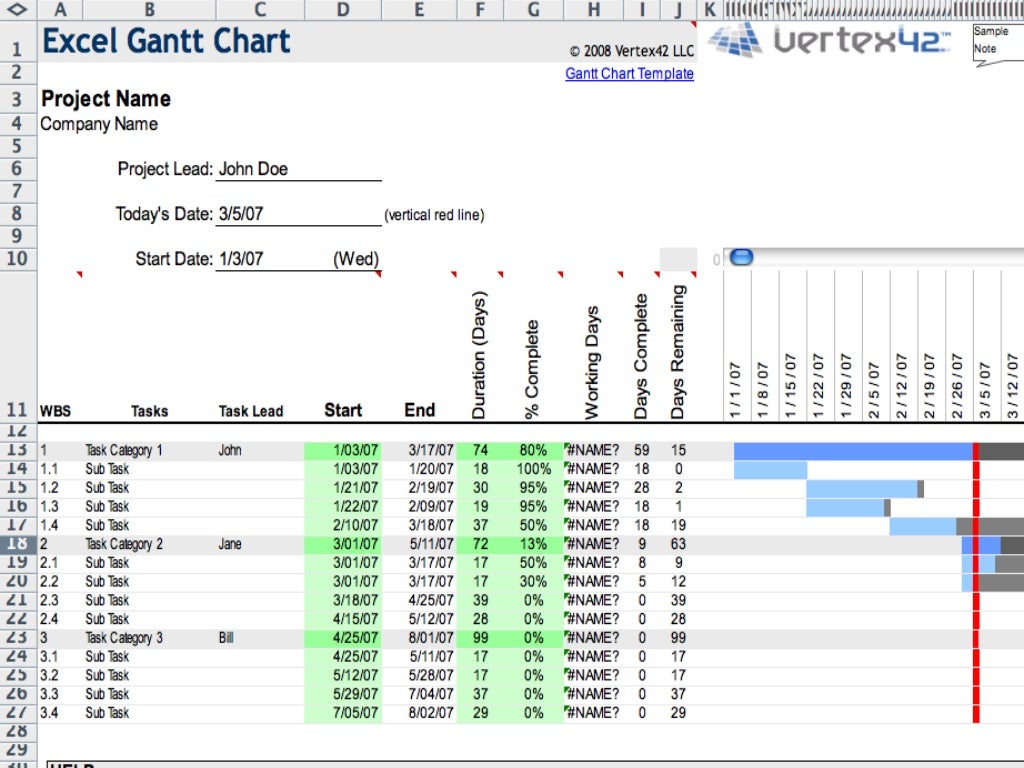Screen dimensions: 1024x768
Task: Click the blue Task Category 1 Gantt bar
Action: [852, 451]
